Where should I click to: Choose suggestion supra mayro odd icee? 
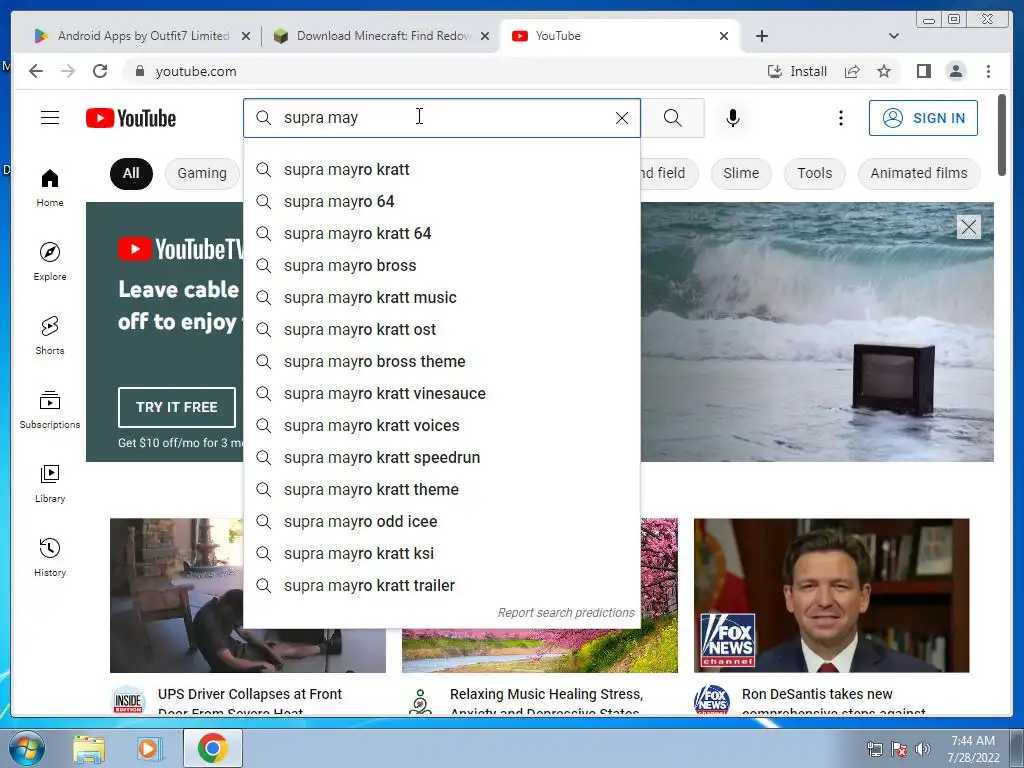[x=441, y=522]
